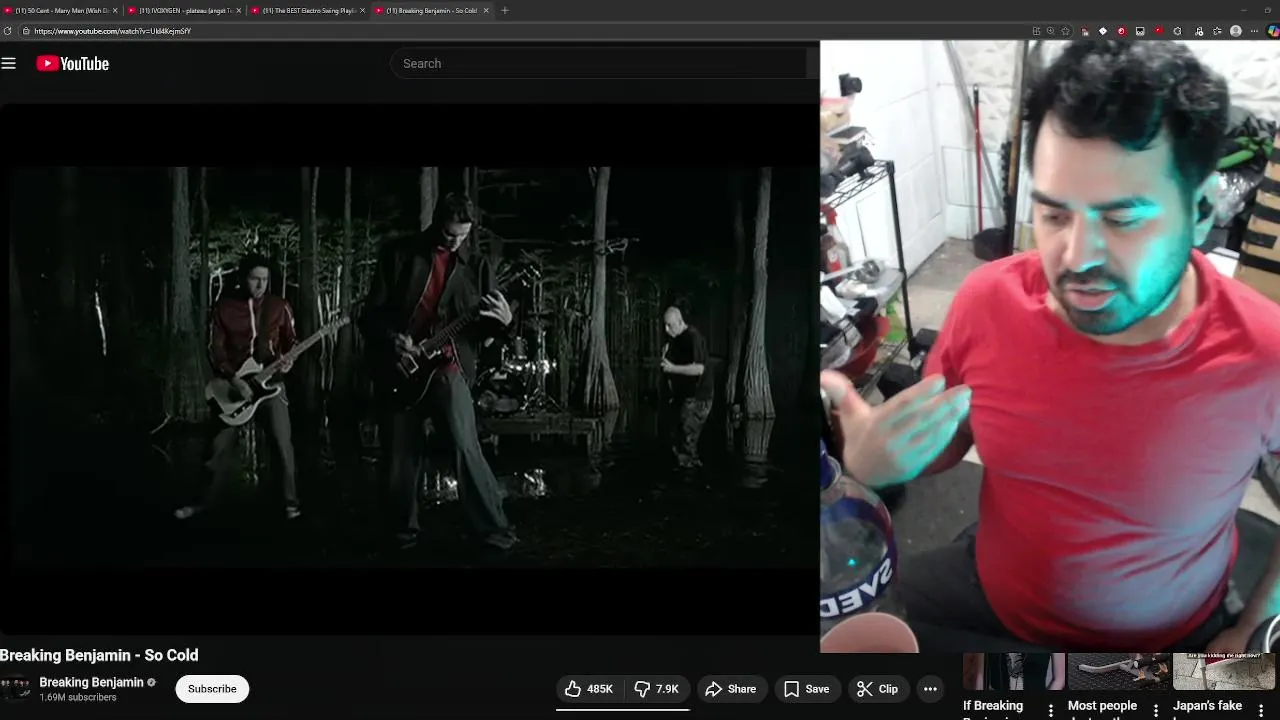This screenshot has height=720, width=1280.
Task: Click the zoom magnifier icon in address bar
Action: point(1050,31)
